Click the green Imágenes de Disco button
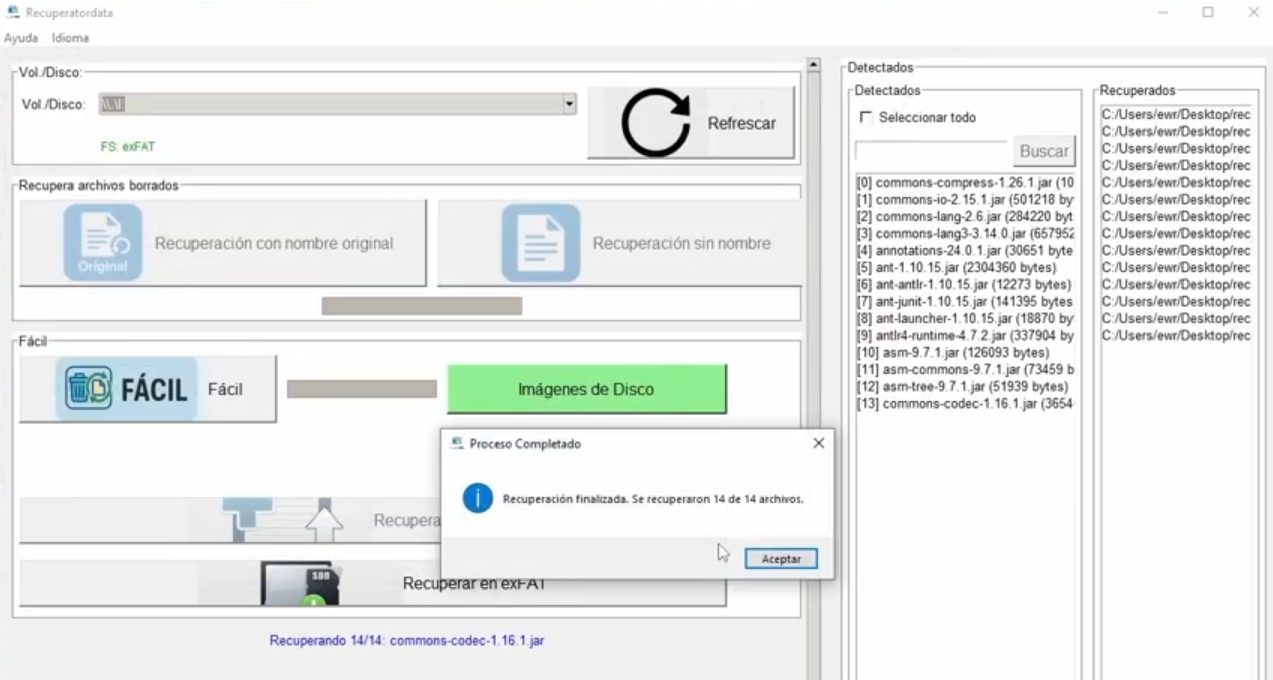This screenshot has height=680, width=1273. [586, 389]
